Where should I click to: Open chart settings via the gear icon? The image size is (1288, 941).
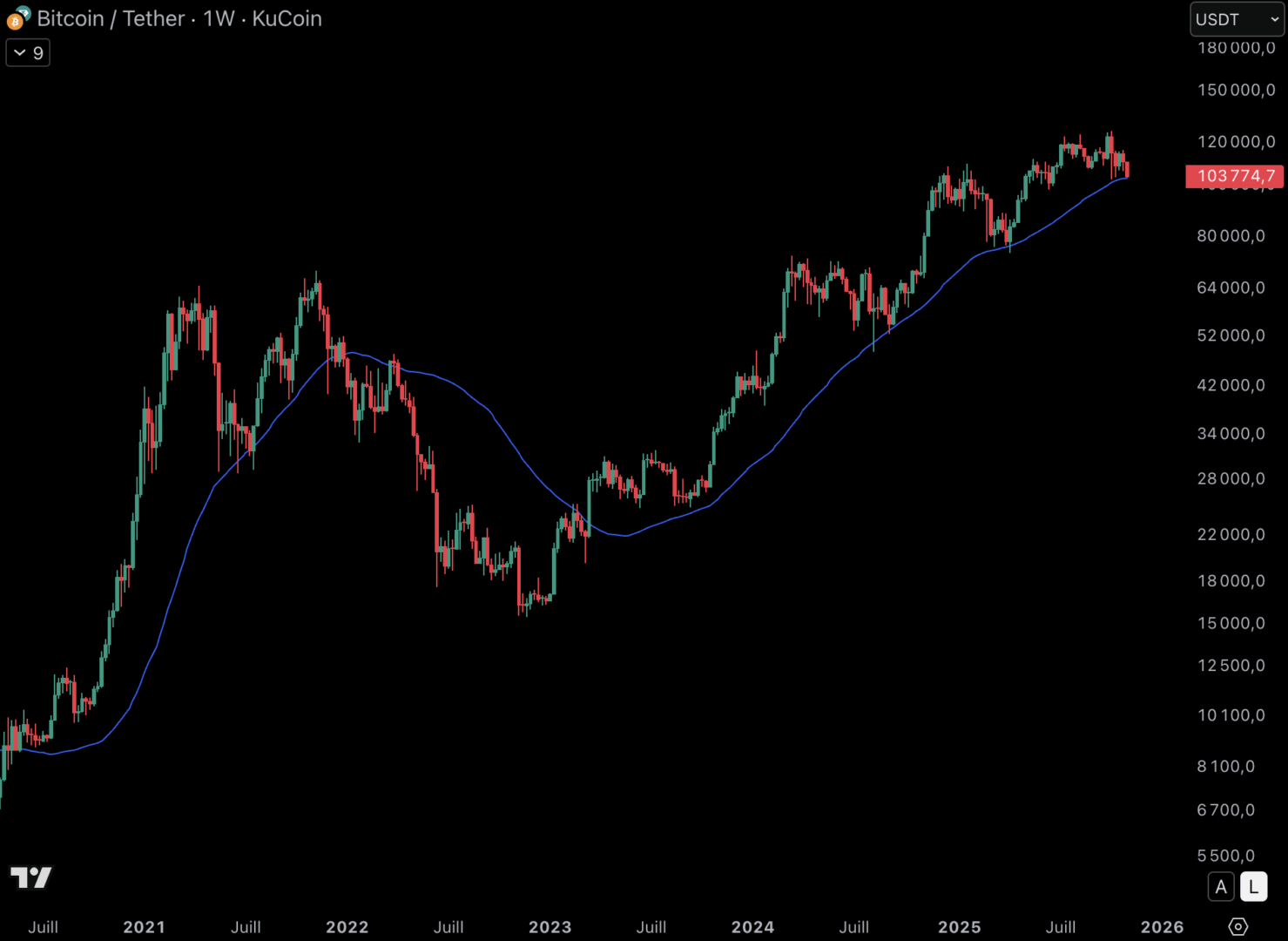coord(1237,926)
